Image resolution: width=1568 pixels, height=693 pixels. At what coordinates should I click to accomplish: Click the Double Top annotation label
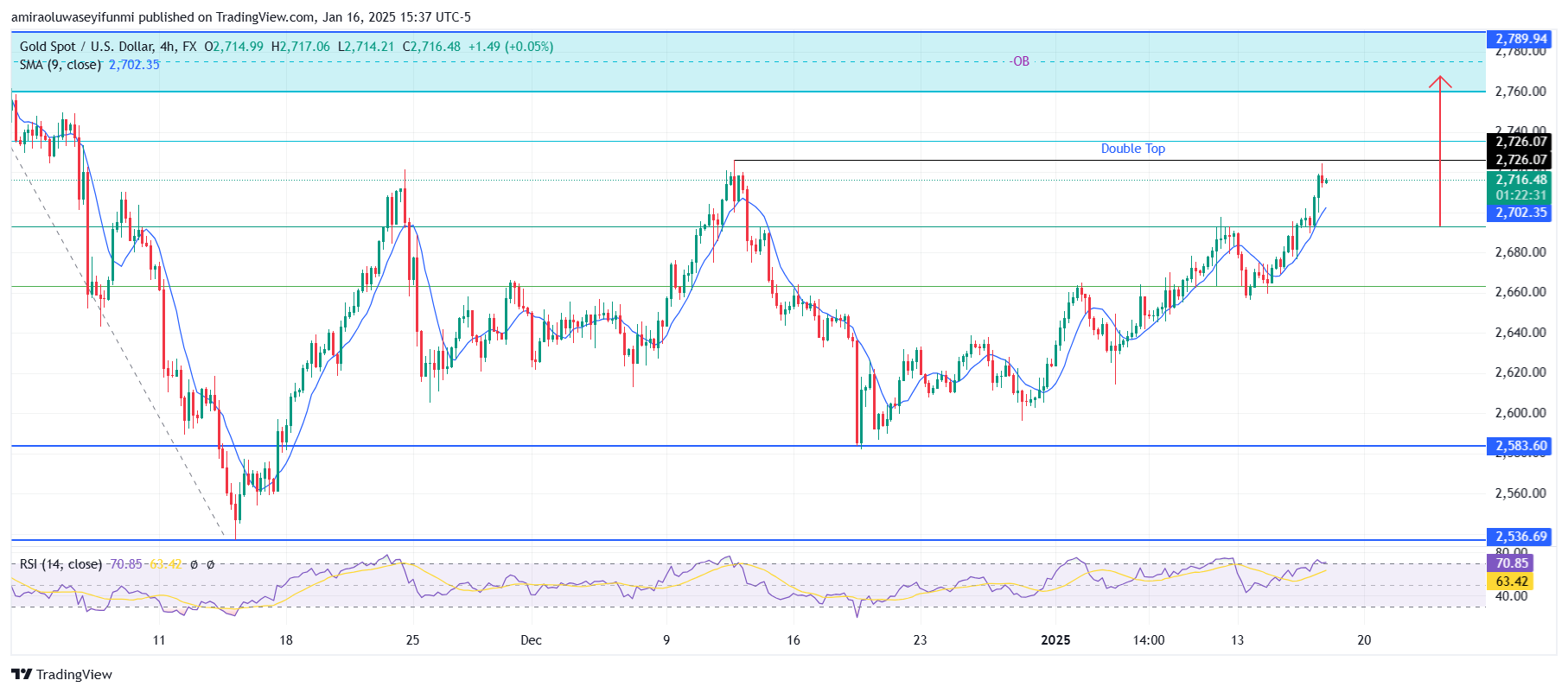point(1132,149)
